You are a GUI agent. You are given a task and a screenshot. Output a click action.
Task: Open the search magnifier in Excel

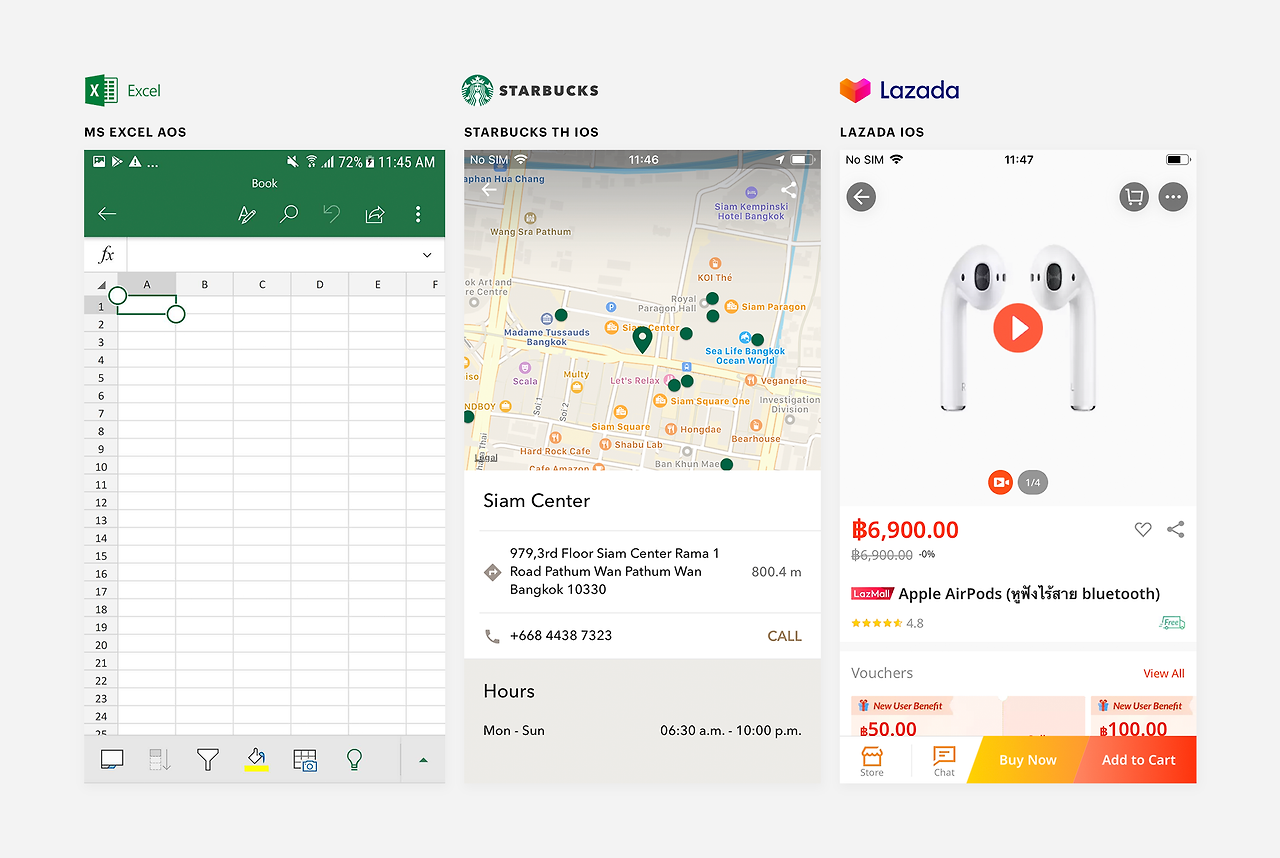(289, 214)
